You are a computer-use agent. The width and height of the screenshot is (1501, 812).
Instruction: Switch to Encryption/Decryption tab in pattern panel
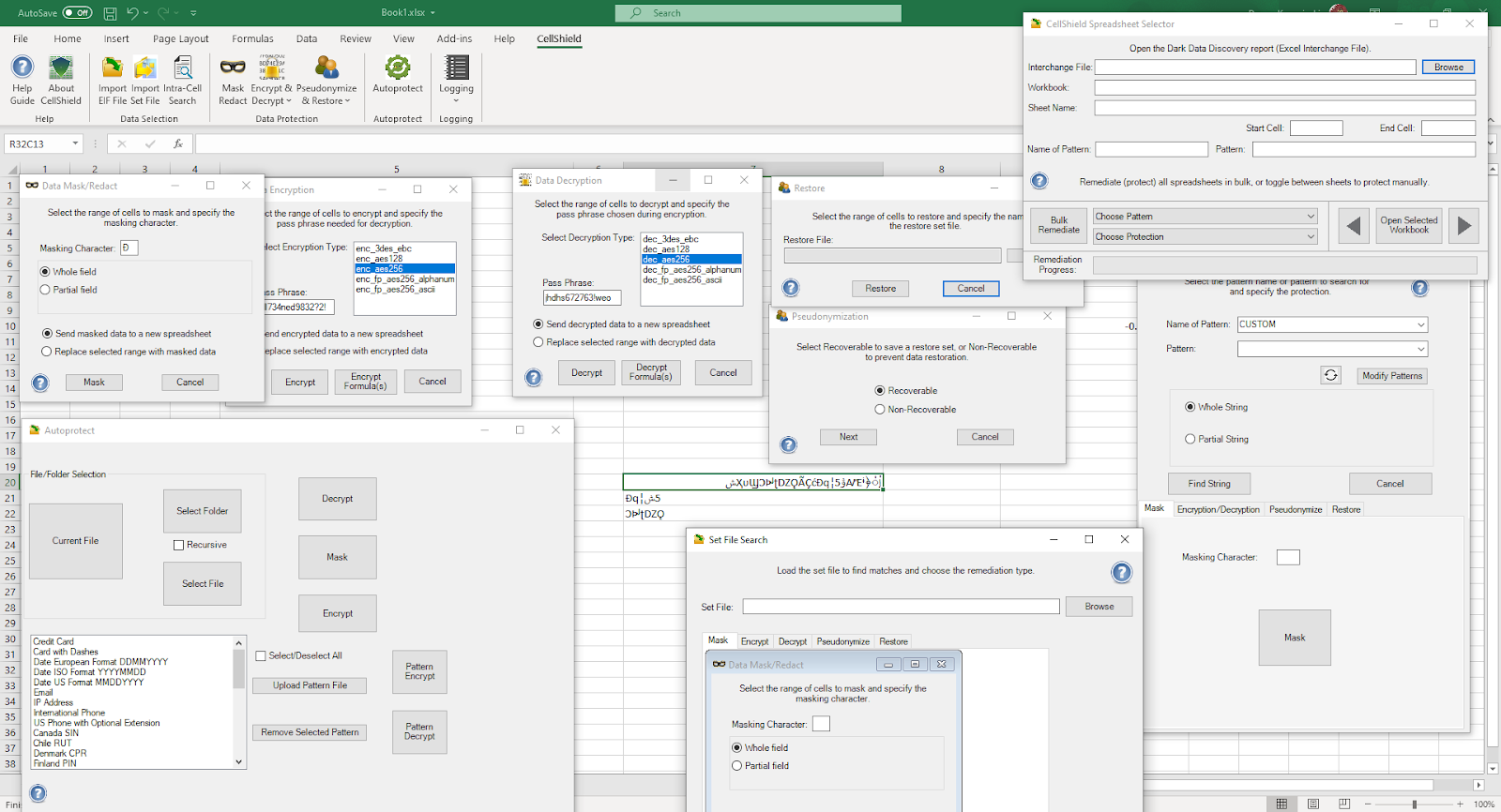1218,509
